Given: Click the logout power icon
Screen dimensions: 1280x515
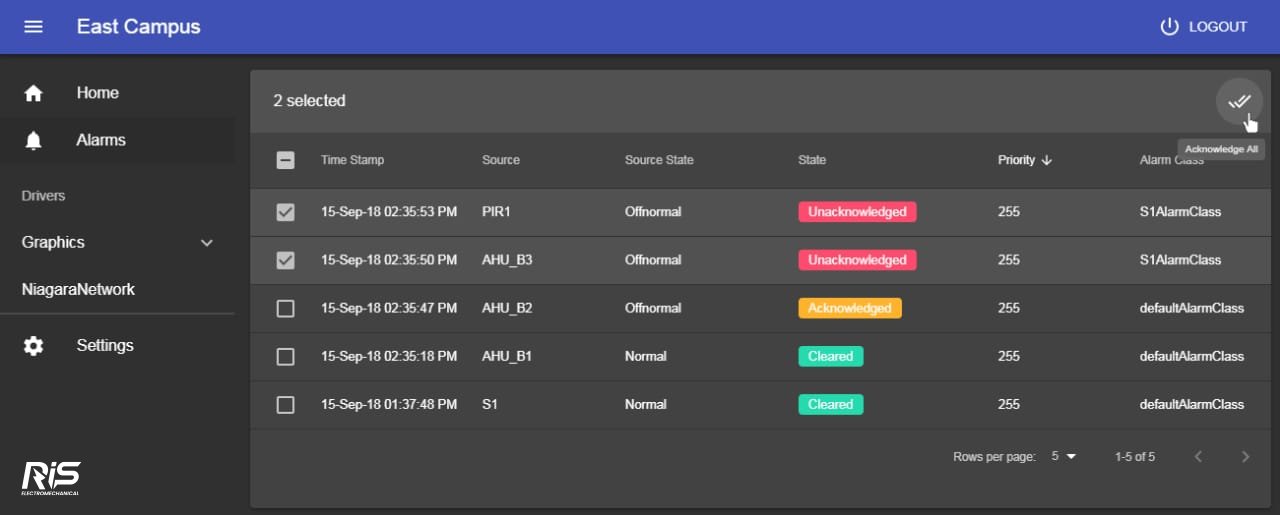Looking at the screenshot, I should [x=1169, y=27].
